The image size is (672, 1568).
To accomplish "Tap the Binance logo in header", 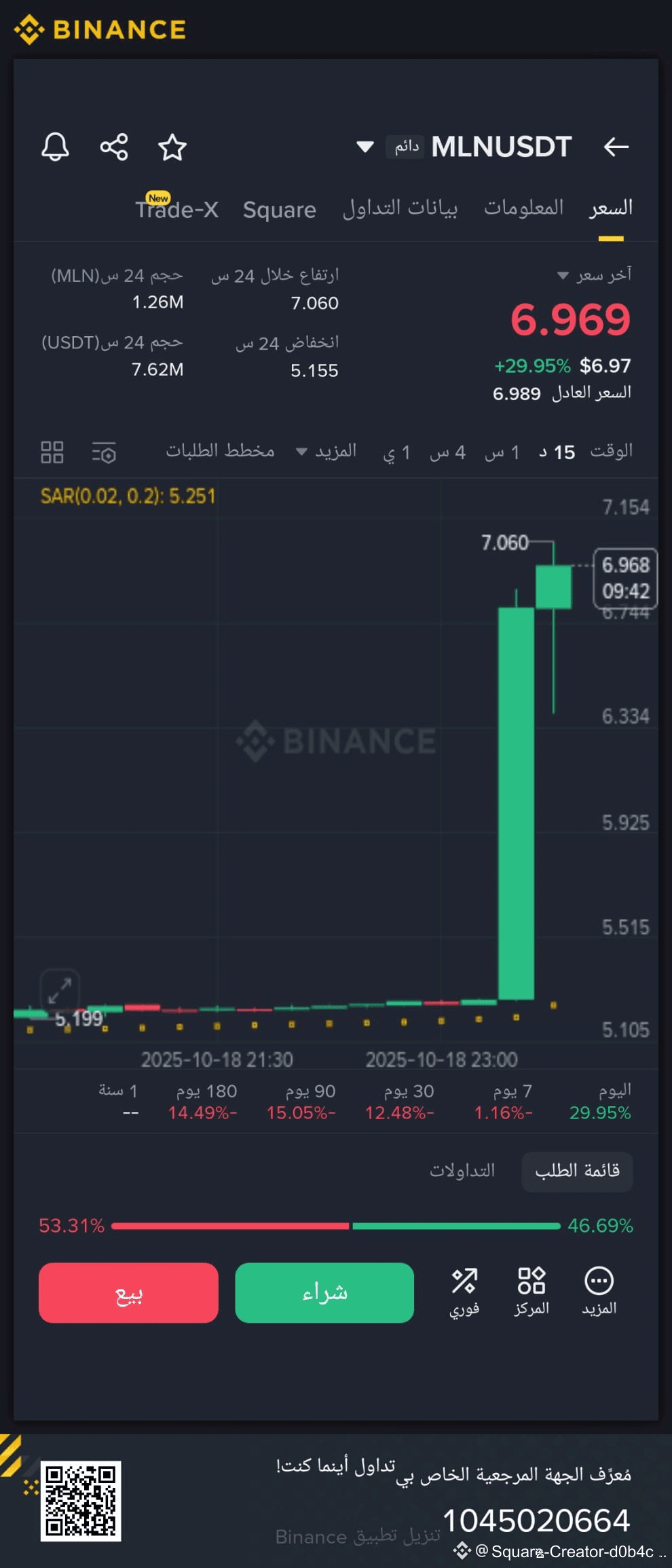I will tap(100, 30).
